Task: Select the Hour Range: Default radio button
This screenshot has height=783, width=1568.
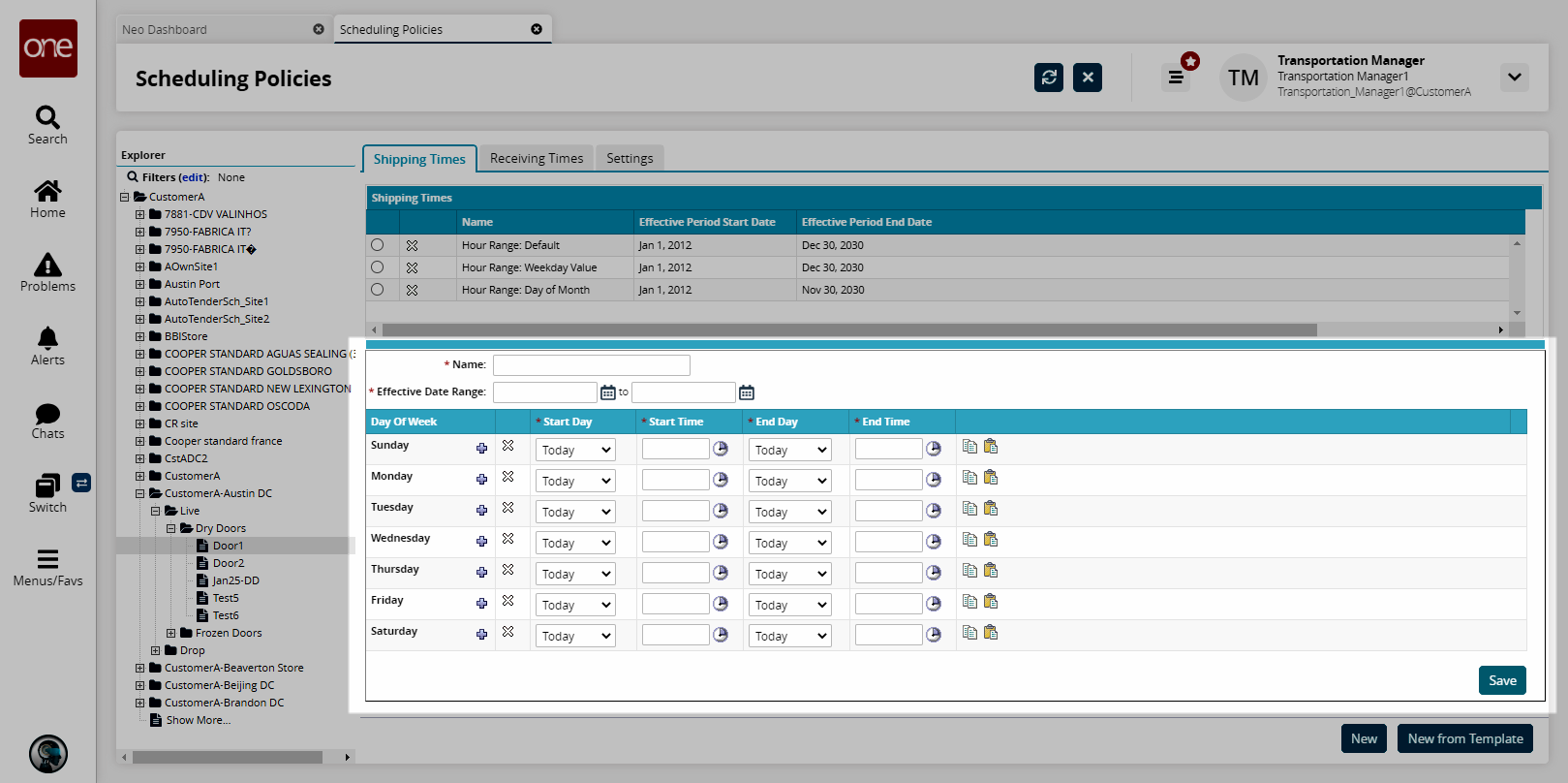Action: click(x=378, y=245)
